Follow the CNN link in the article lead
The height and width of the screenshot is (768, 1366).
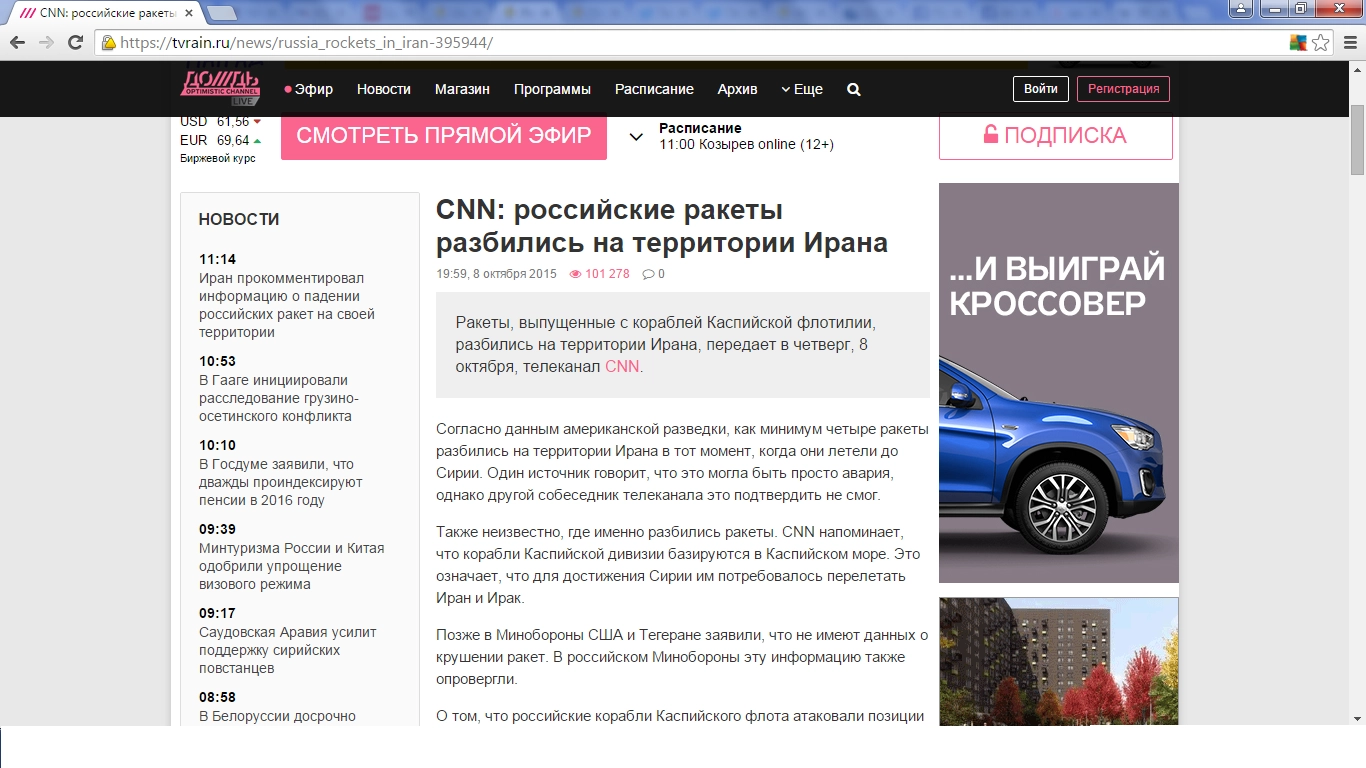click(621, 367)
